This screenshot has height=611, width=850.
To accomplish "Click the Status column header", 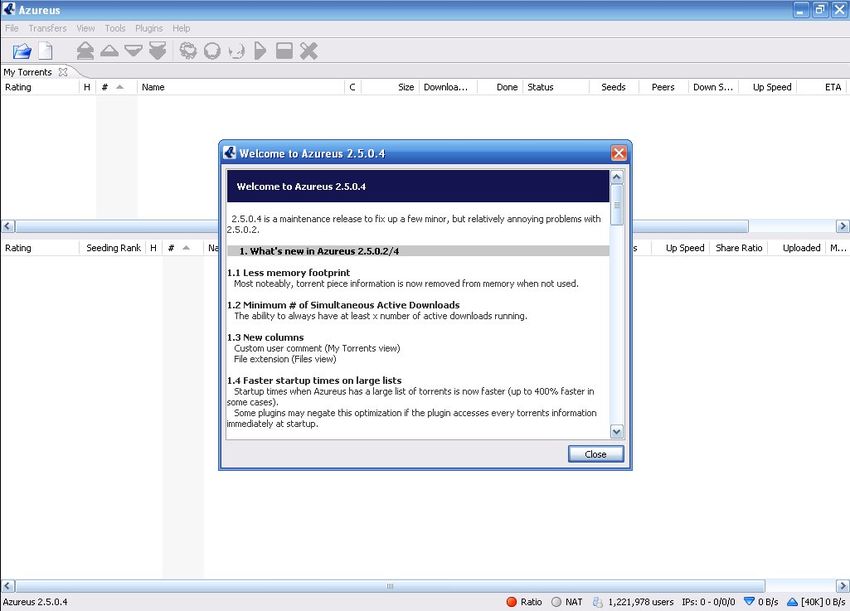I will (x=556, y=87).
